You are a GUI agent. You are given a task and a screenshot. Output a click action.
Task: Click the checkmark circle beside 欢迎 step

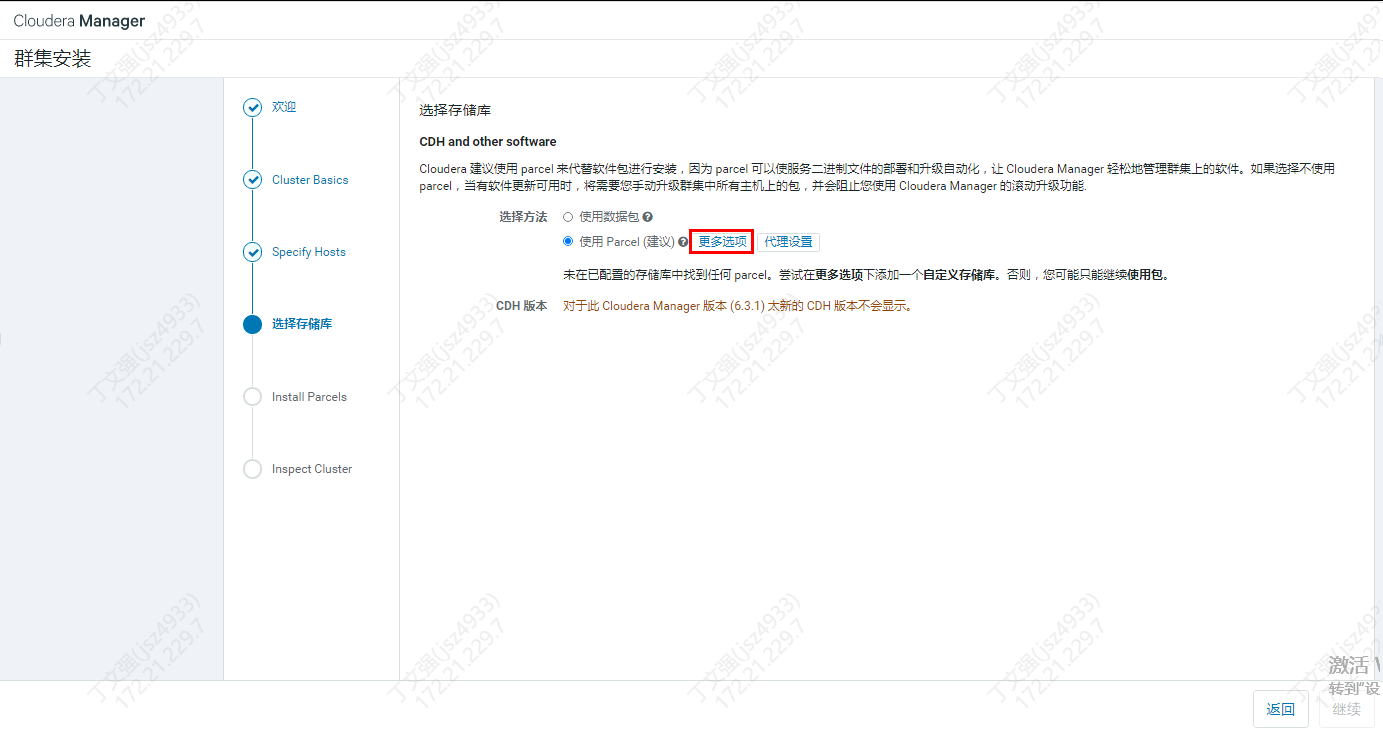click(x=253, y=108)
